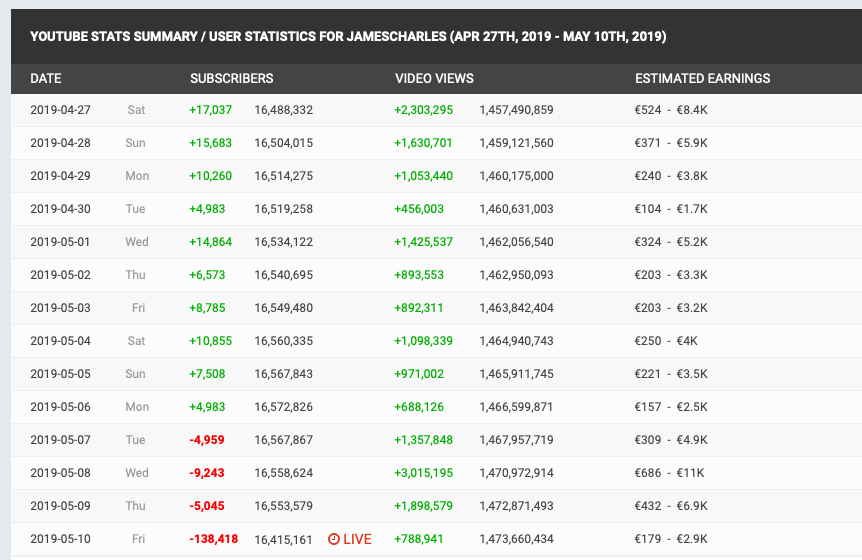Click the €686 - €11K earnings cell

point(669,473)
